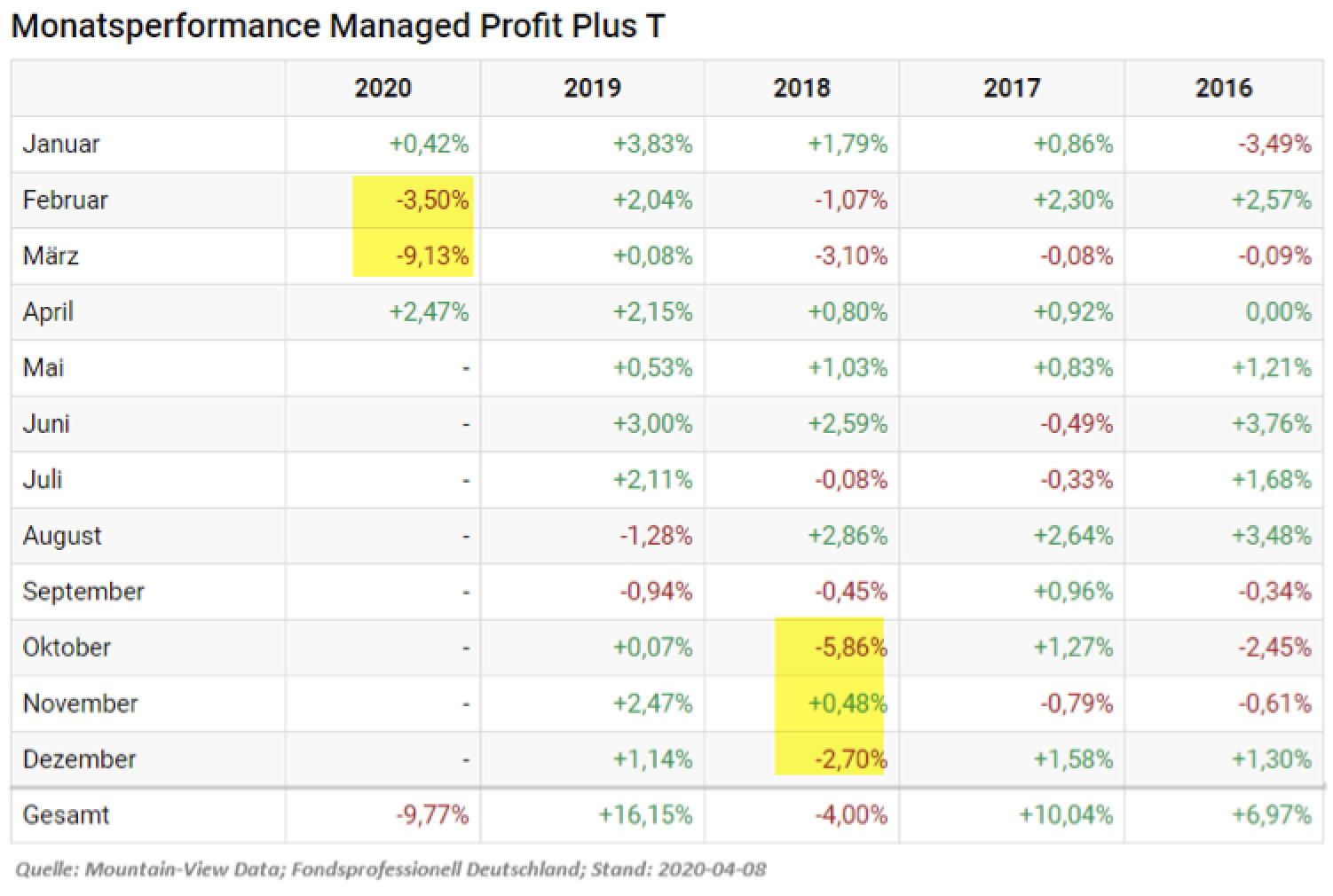Click the +3,83% January 2019 value

click(652, 144)
